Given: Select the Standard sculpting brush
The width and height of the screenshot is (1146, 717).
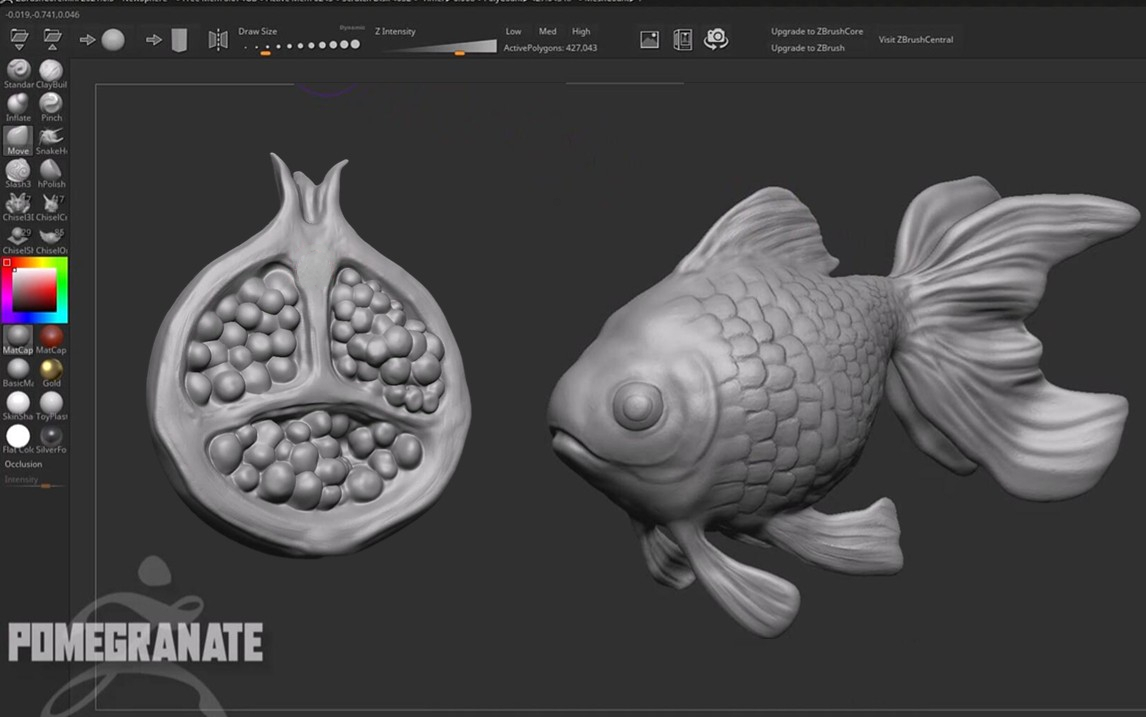Looking at the screenshot, I should [x=17, y=70].
